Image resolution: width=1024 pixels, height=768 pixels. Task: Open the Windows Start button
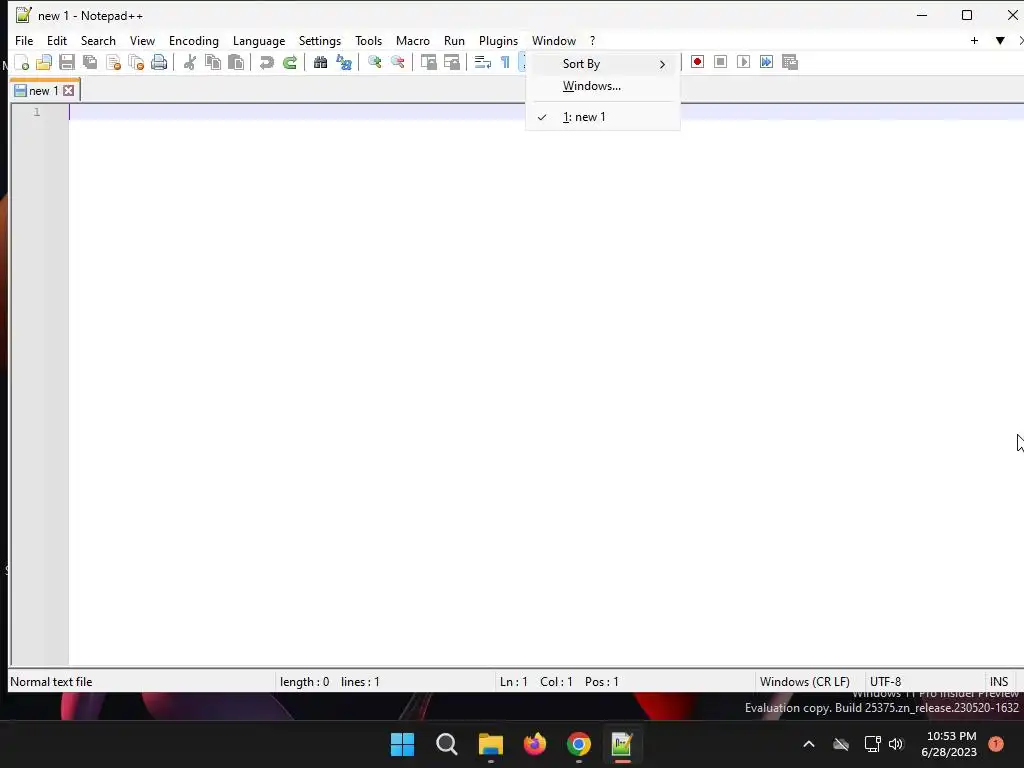click(x=402, y=744)
